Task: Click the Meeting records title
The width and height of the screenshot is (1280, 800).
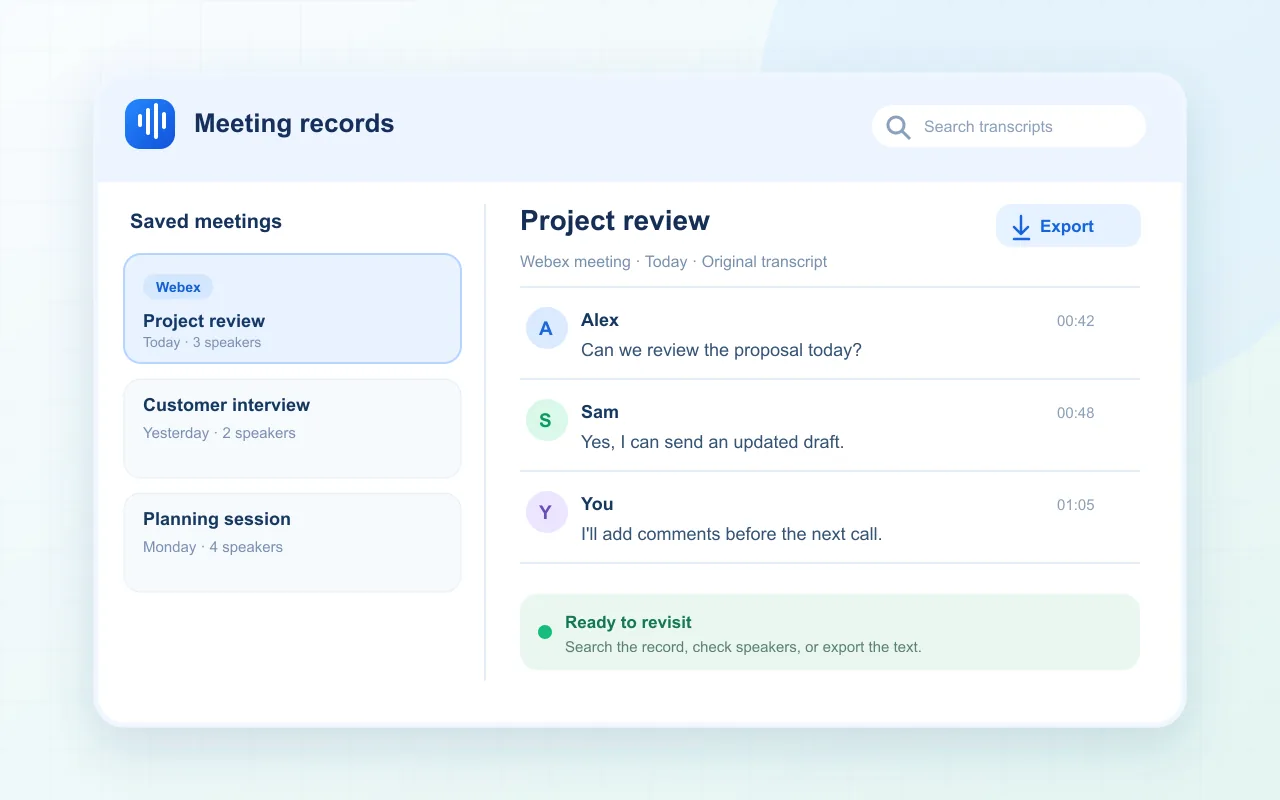Action: point(294,124)
